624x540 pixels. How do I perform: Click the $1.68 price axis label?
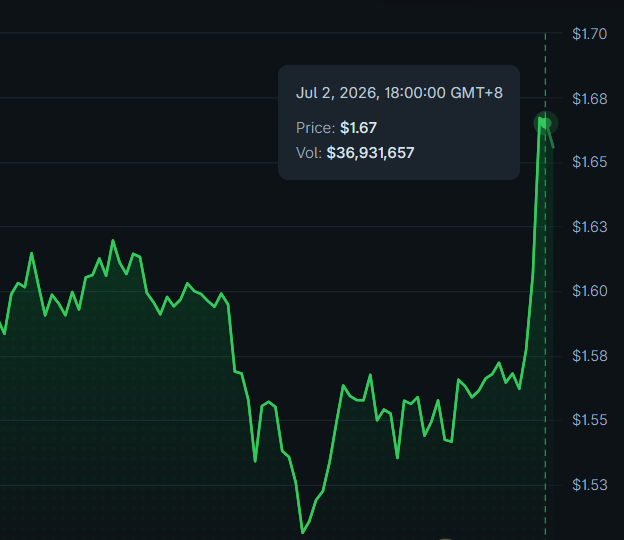point(589,99)
